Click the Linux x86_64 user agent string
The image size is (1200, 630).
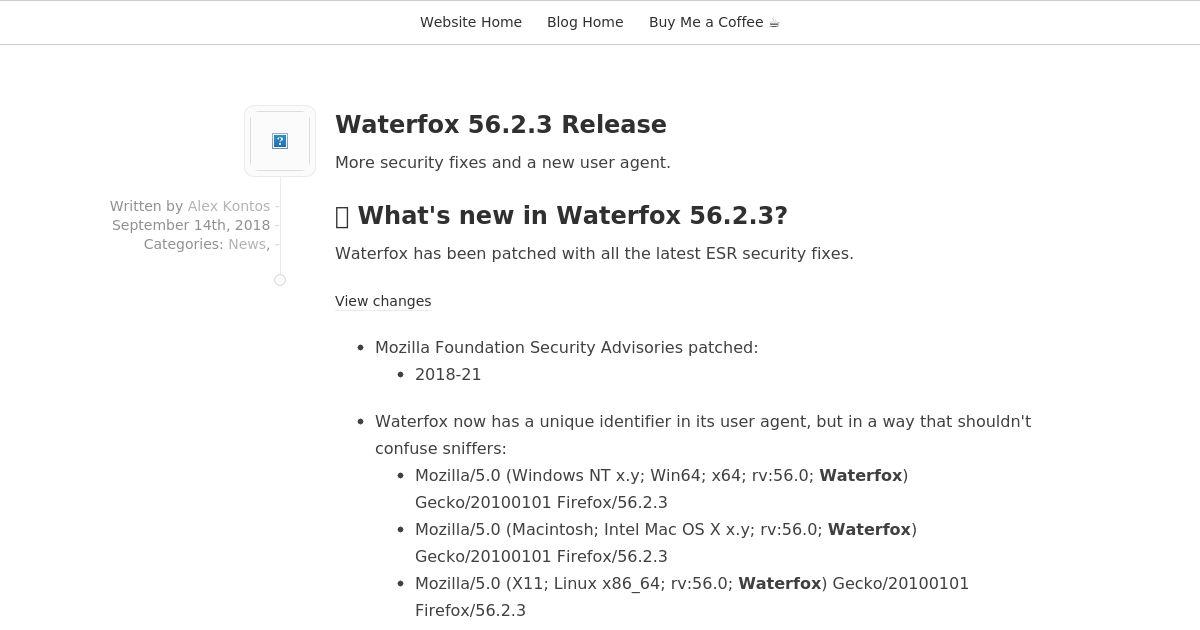pyautogui.click(x=692, y=597)
